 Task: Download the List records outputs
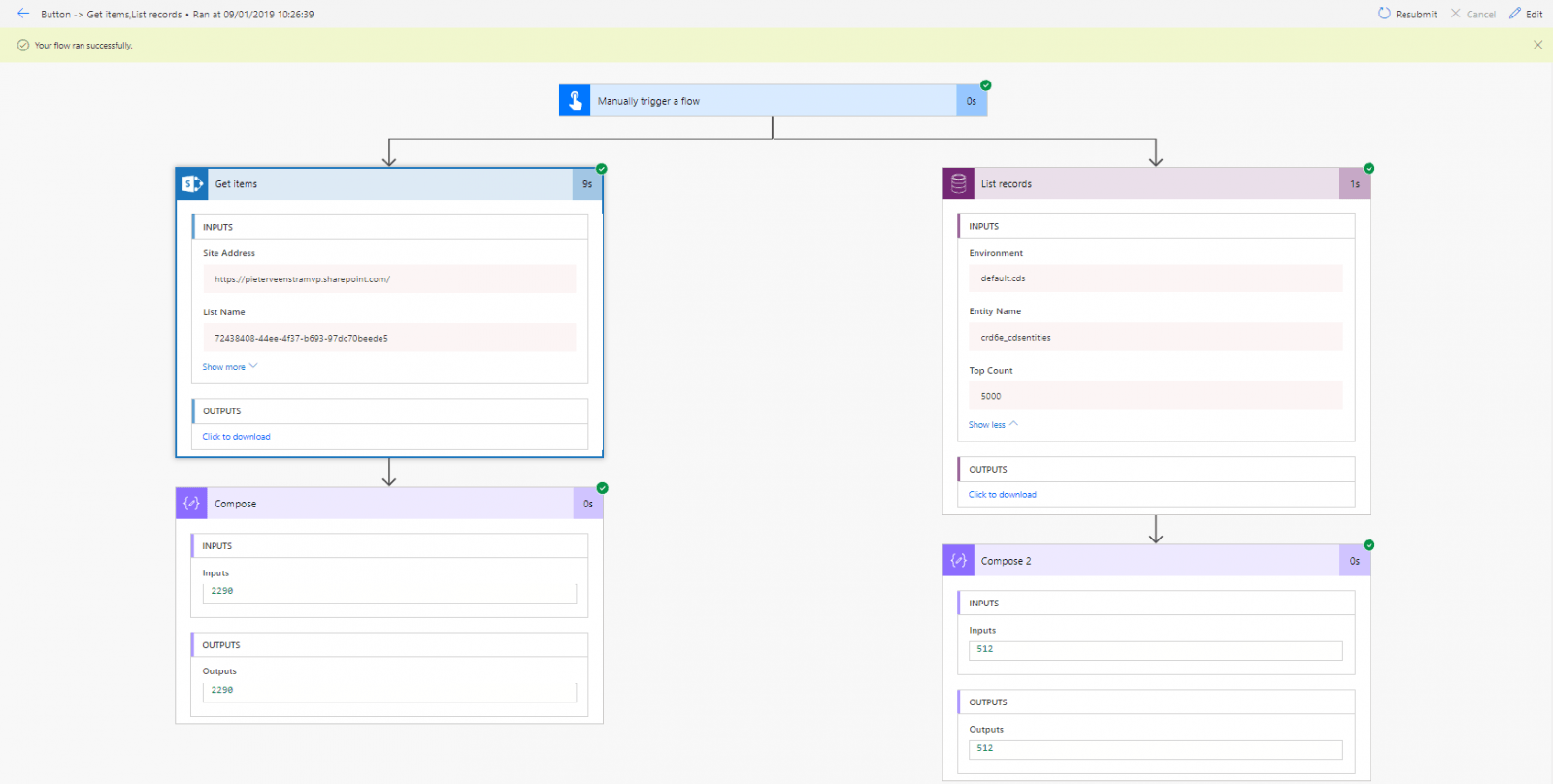pyautogui.click(x=1002, y=495)
